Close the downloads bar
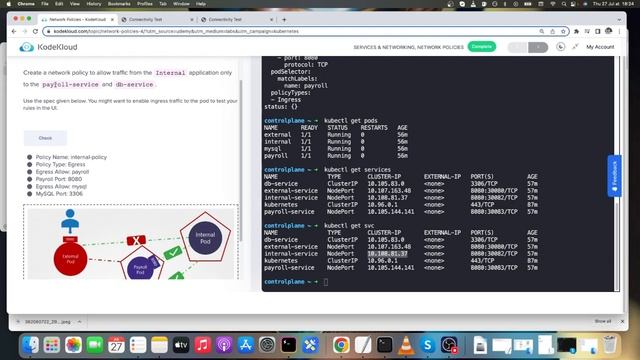The height and width of the screenshot is (360, 640). coord(622,321)
